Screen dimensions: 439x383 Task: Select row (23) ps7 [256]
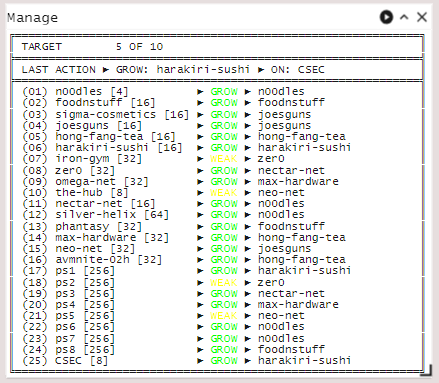pyautogui.click(x=187, y=338)
